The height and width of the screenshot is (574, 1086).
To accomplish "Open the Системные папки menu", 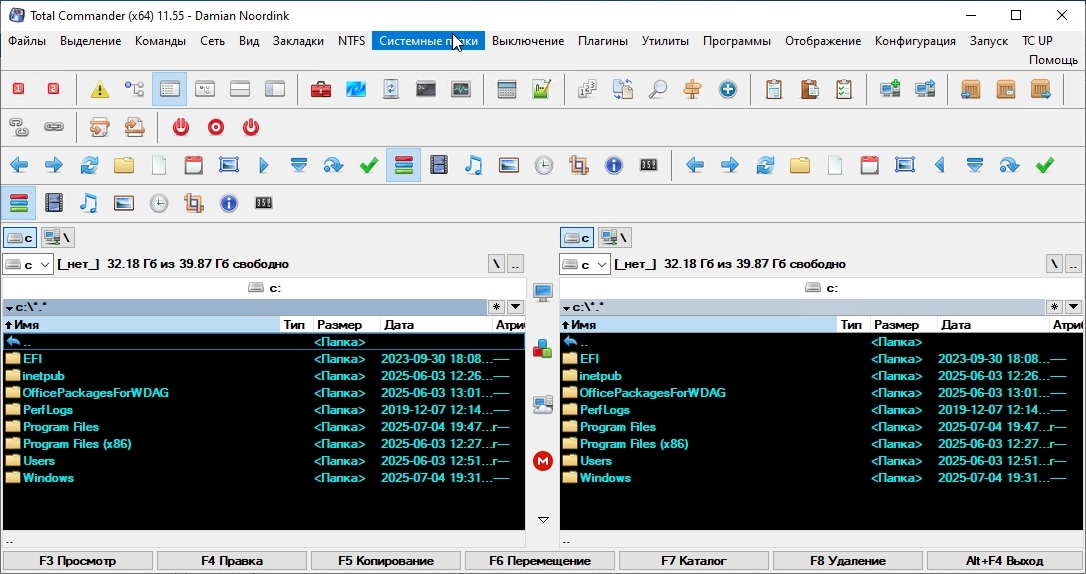I will pos(428,41).
